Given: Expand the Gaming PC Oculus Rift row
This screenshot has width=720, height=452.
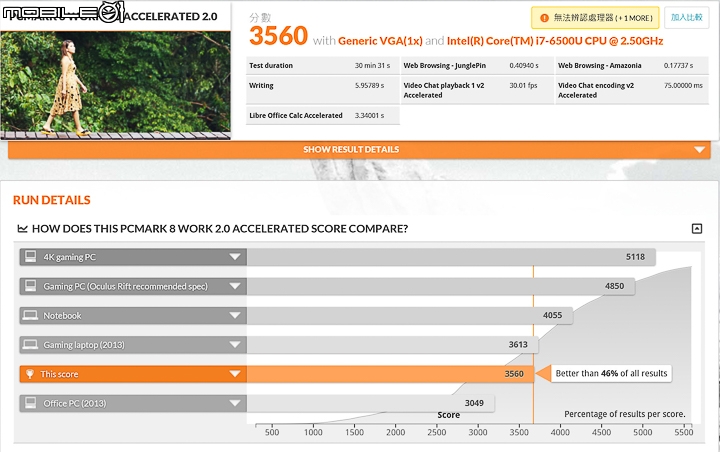Looking at the screenshot, I should pyautogui.click(x=235, y=286).
